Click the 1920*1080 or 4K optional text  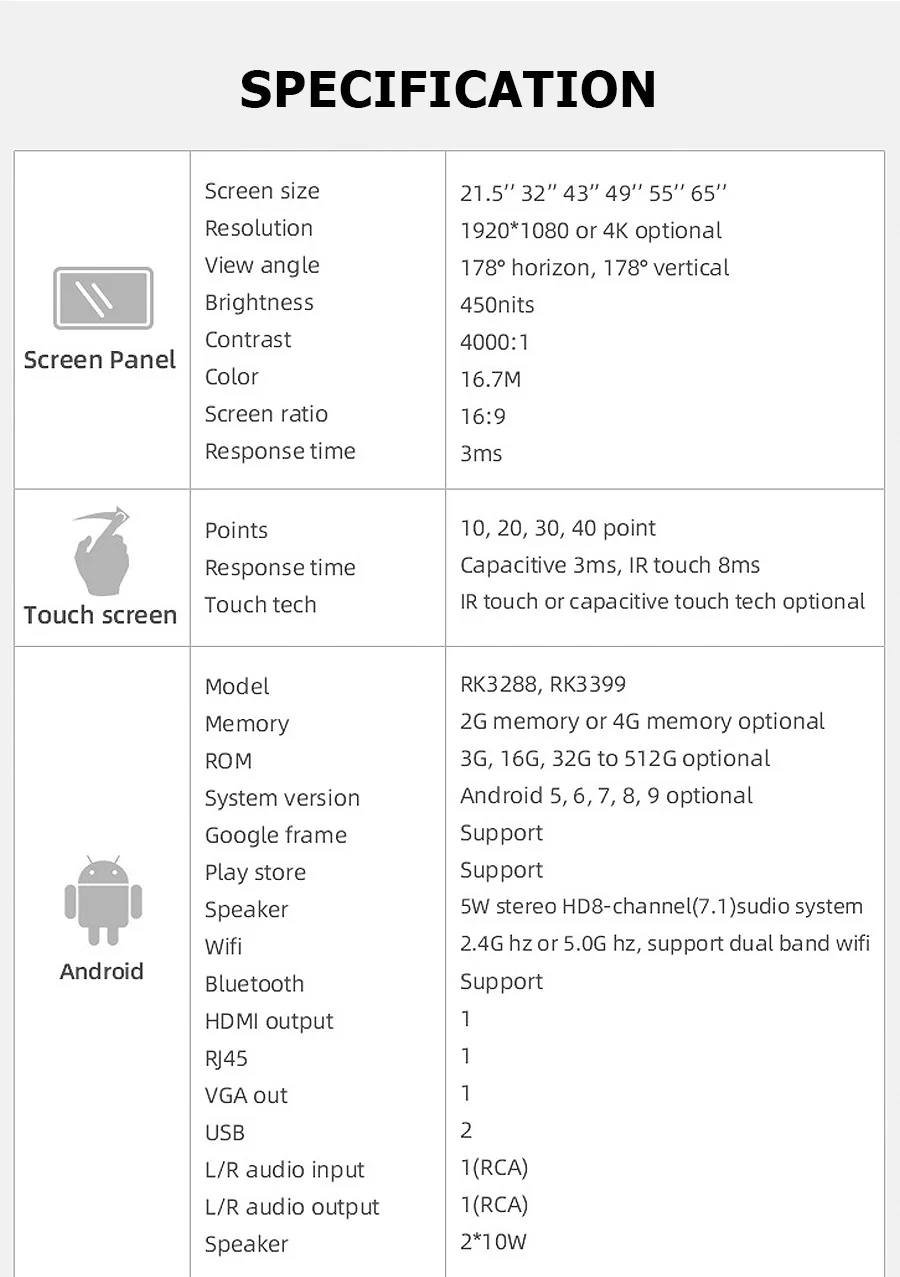point(590,231)
